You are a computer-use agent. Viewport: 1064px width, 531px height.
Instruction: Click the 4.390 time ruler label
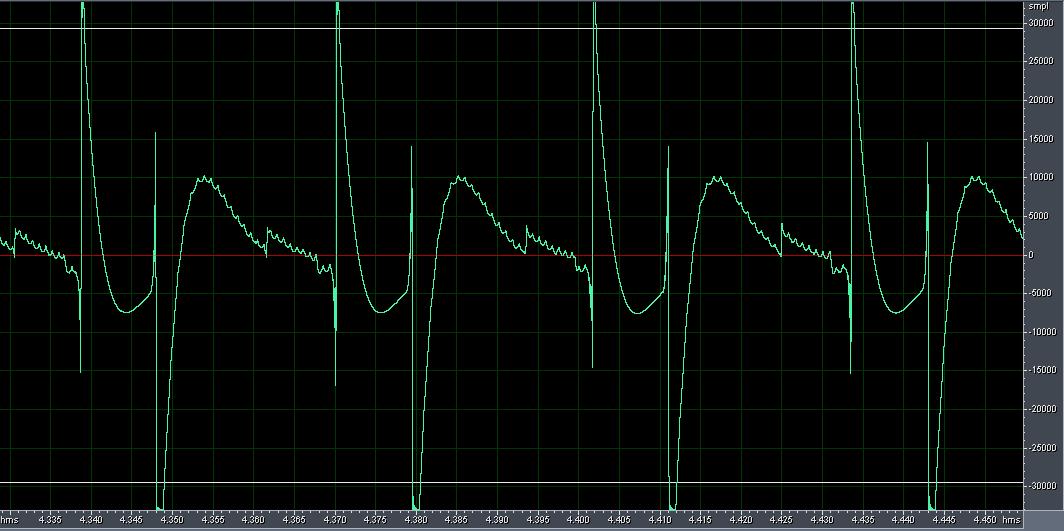coord(497,520)
